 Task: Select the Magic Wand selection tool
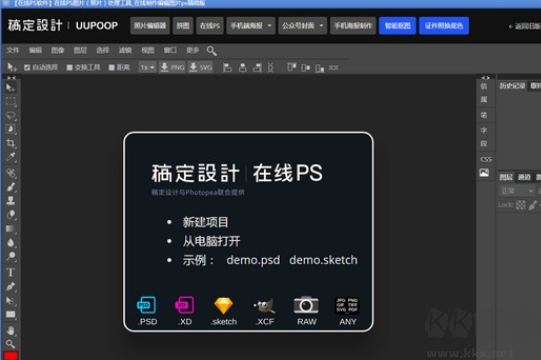(x=10, y=129)
